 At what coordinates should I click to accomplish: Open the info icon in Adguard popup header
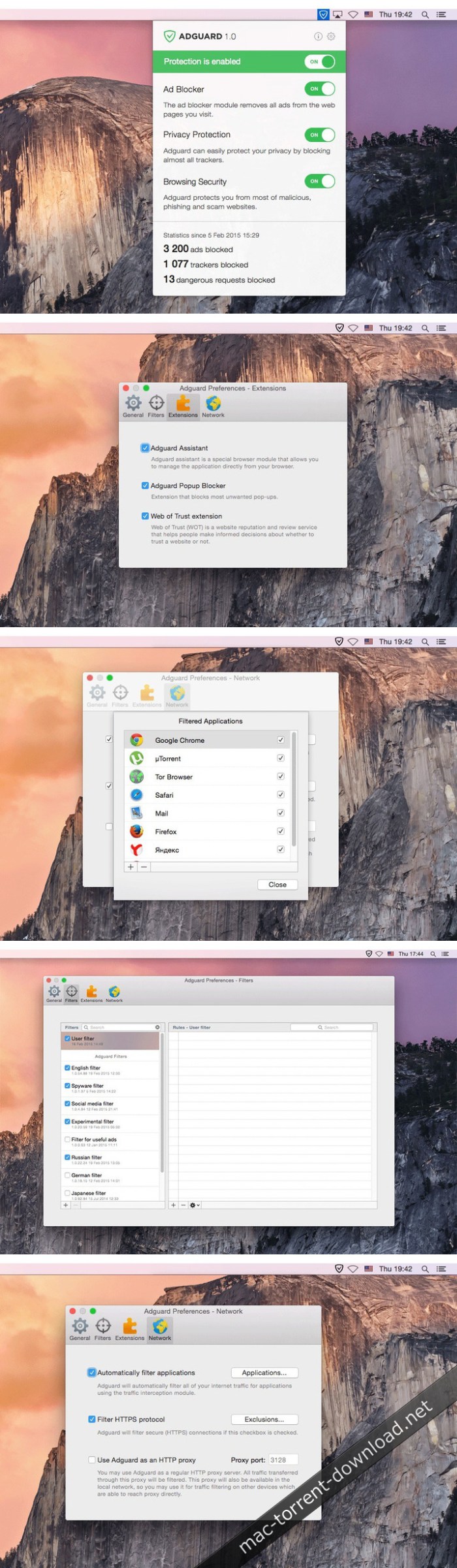318,37
